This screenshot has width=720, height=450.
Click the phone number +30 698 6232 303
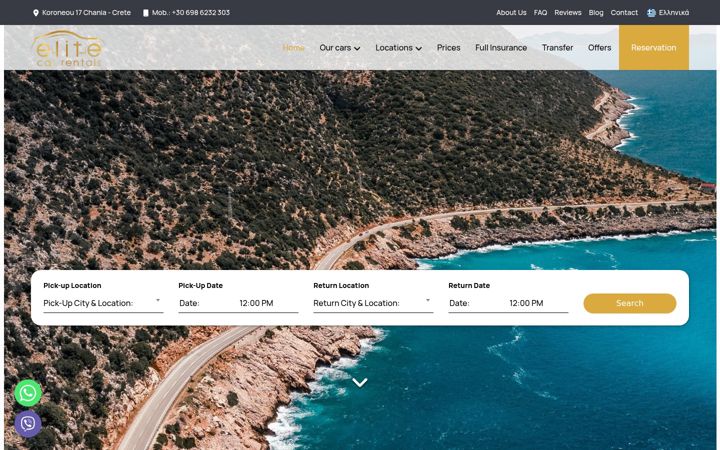coord(201,13)
